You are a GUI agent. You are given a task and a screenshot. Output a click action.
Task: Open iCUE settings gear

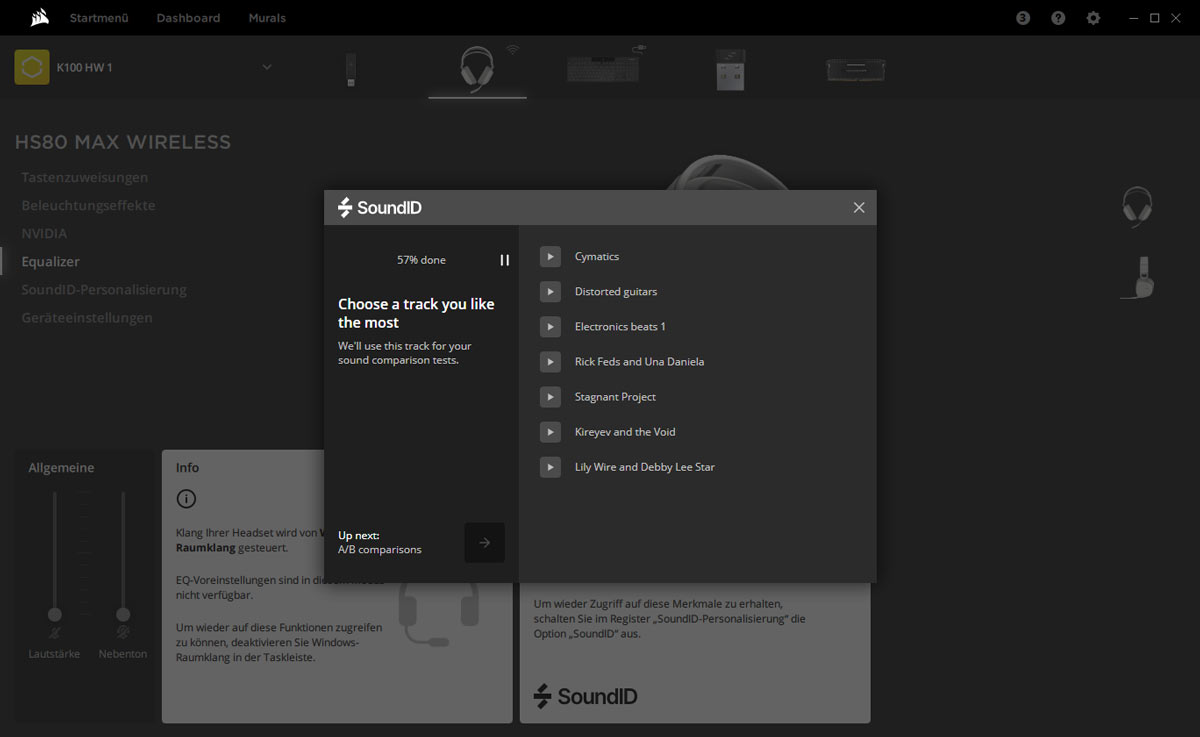tap(1093, 18)
